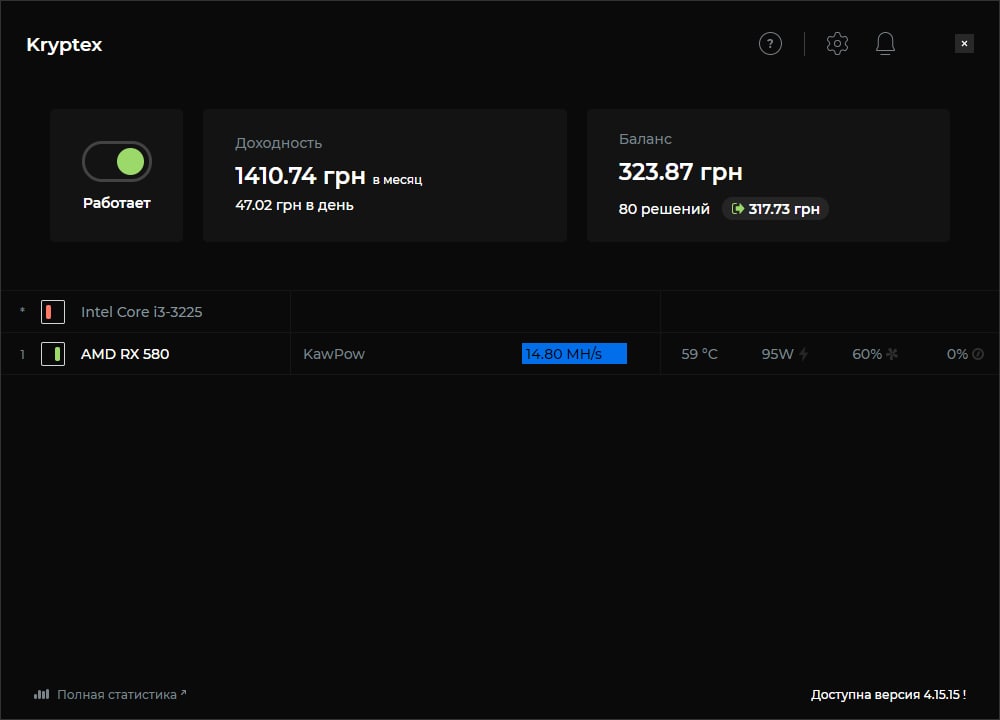Select the Intel Core i3-3225 row name
The image size is (1000, 720).
[142, 312]
